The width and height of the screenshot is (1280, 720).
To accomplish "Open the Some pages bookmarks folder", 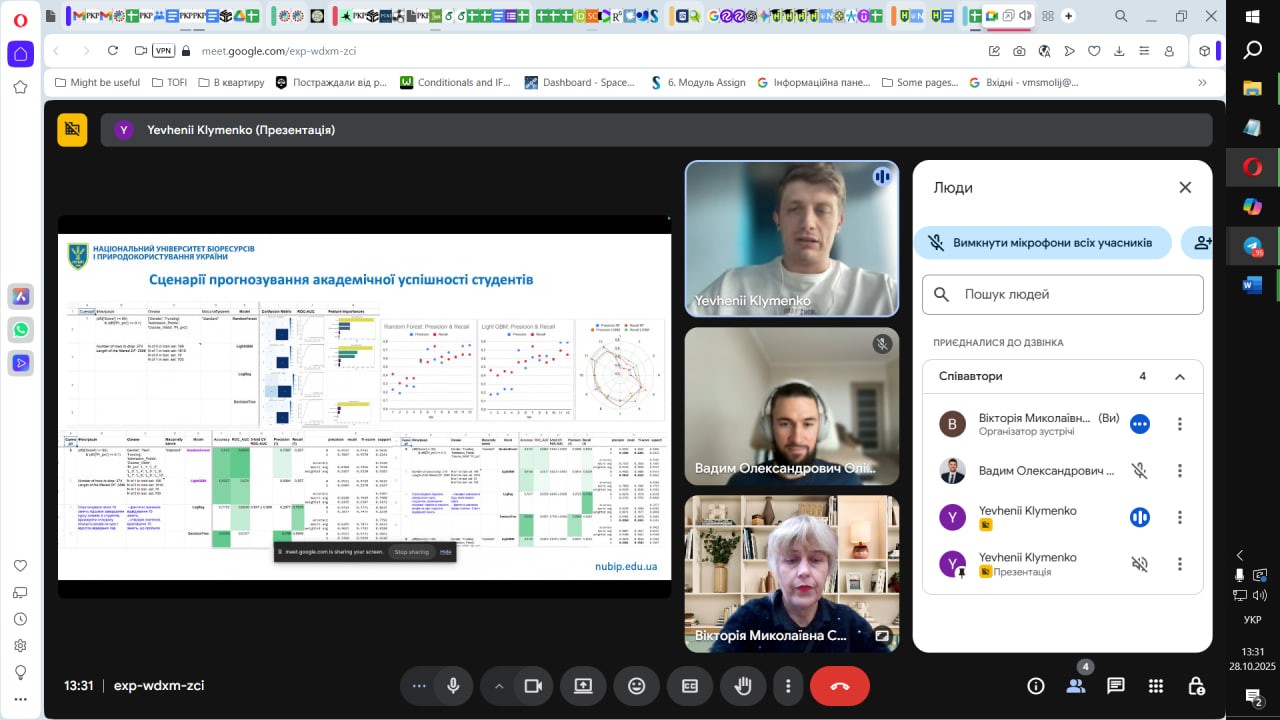I will 919,82.
